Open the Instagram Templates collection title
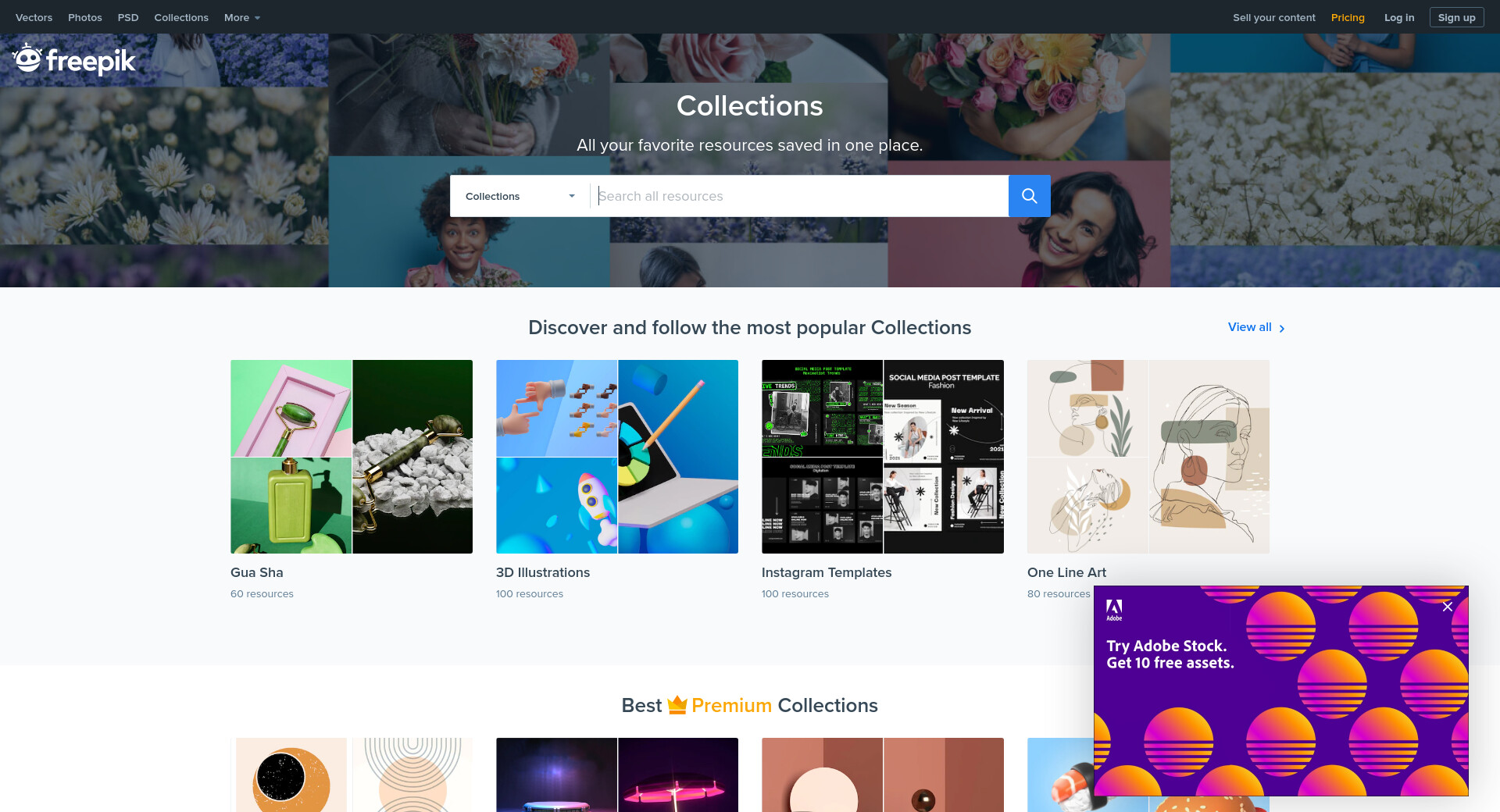 (827, 572)
